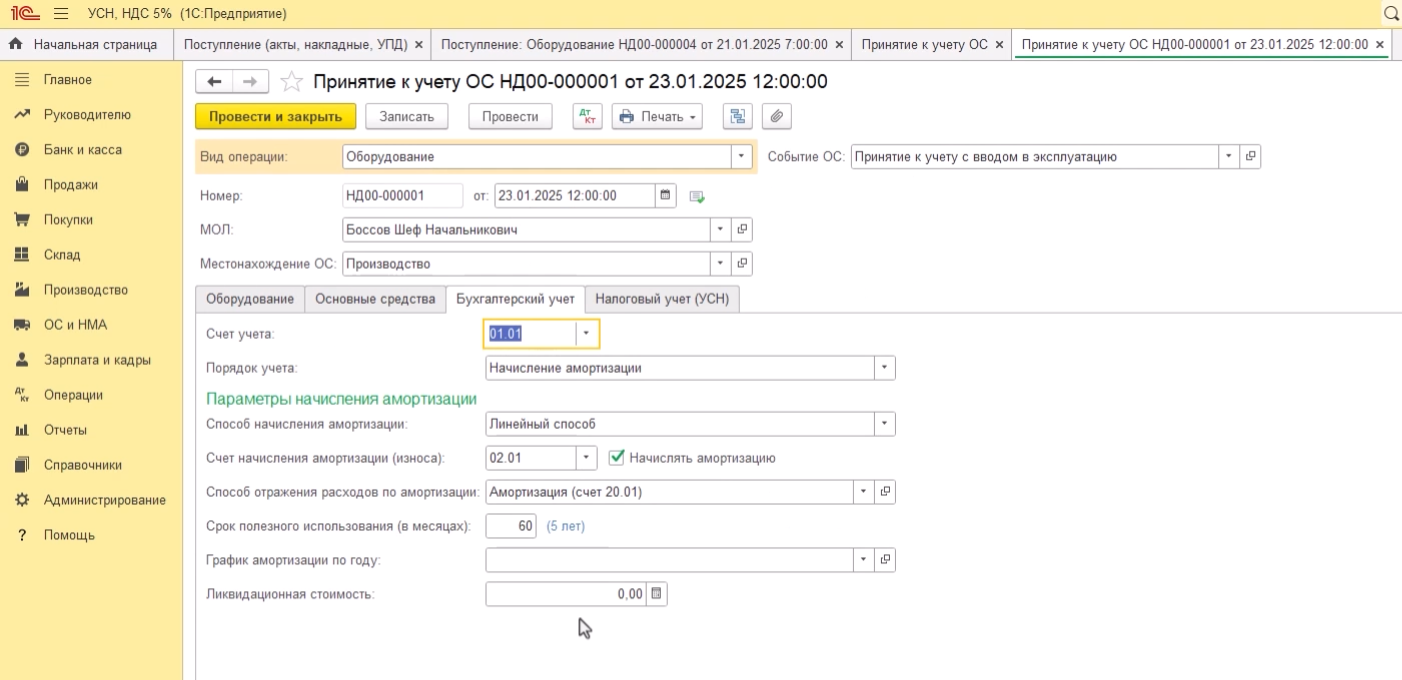Click the Провести и закрыть button
1402x680 pixels.
point(275,117)
